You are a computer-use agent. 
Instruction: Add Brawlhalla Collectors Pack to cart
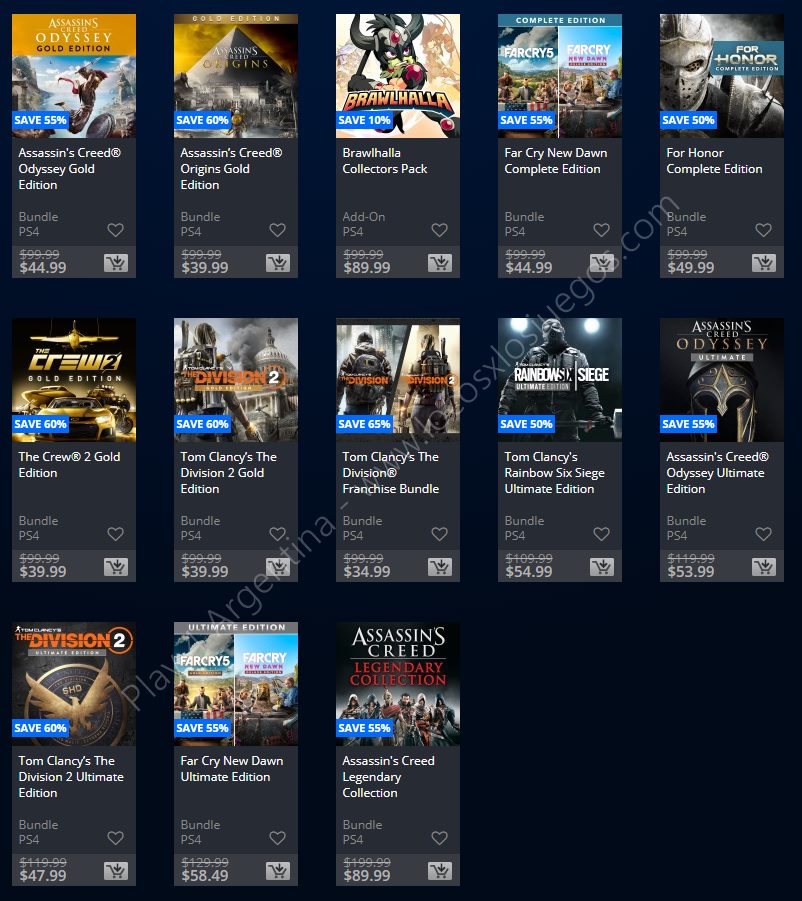coord(440,263)
